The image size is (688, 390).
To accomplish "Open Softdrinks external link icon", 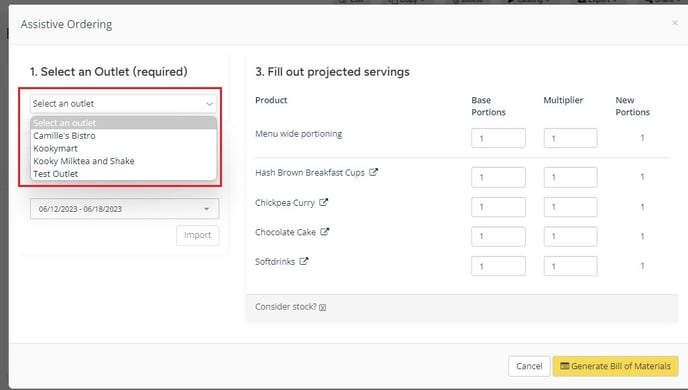I will (304, 261).
